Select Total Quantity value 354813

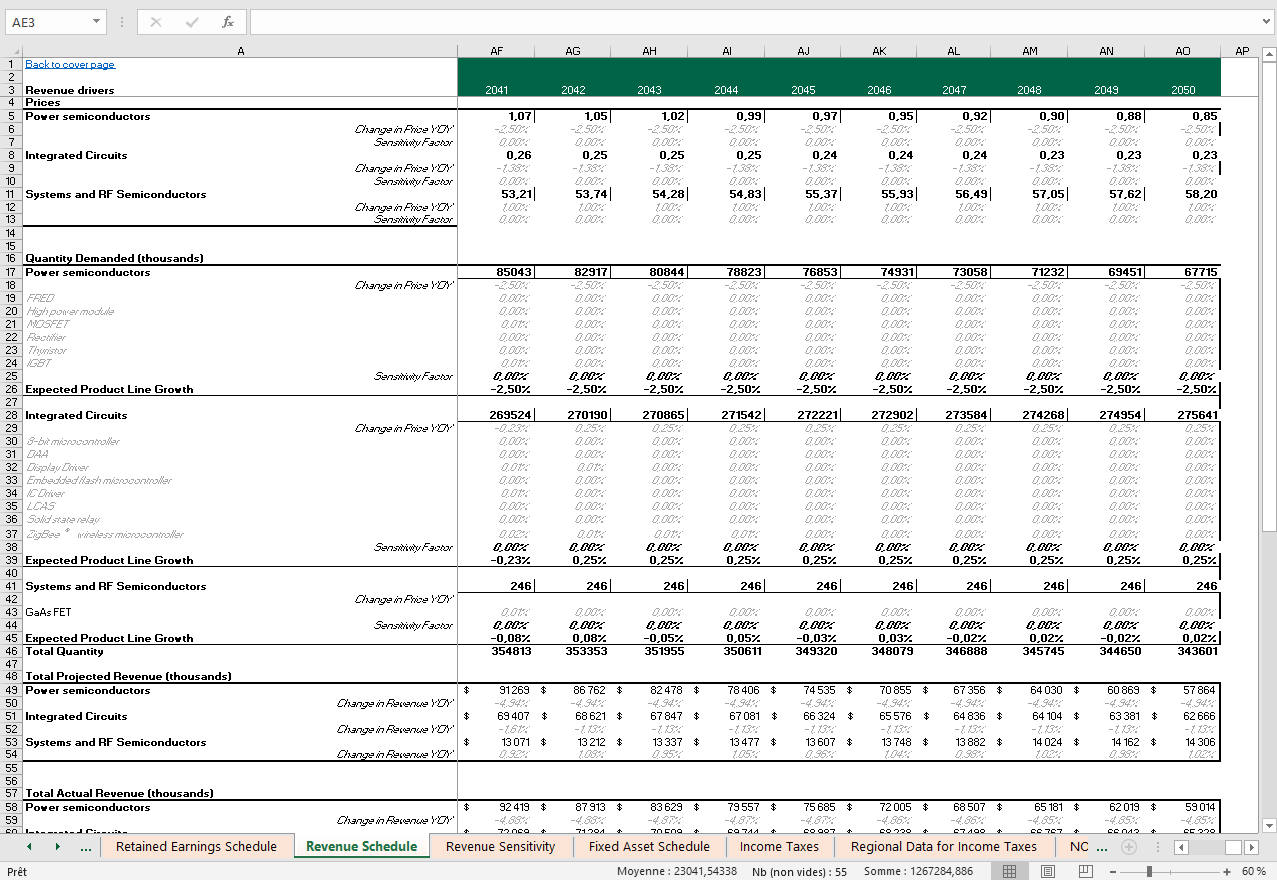pos(496,651)
